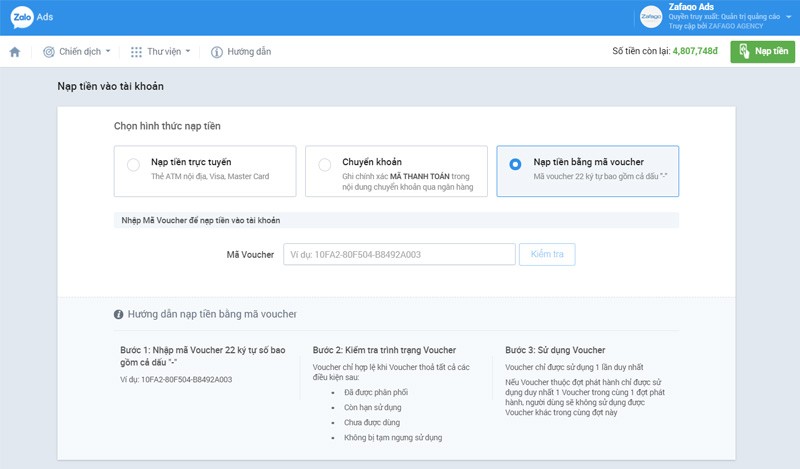This screenshot has height=469, width=800.
Task: Click the heading Nạp tiền vào tài khoản
Action: 111,86
